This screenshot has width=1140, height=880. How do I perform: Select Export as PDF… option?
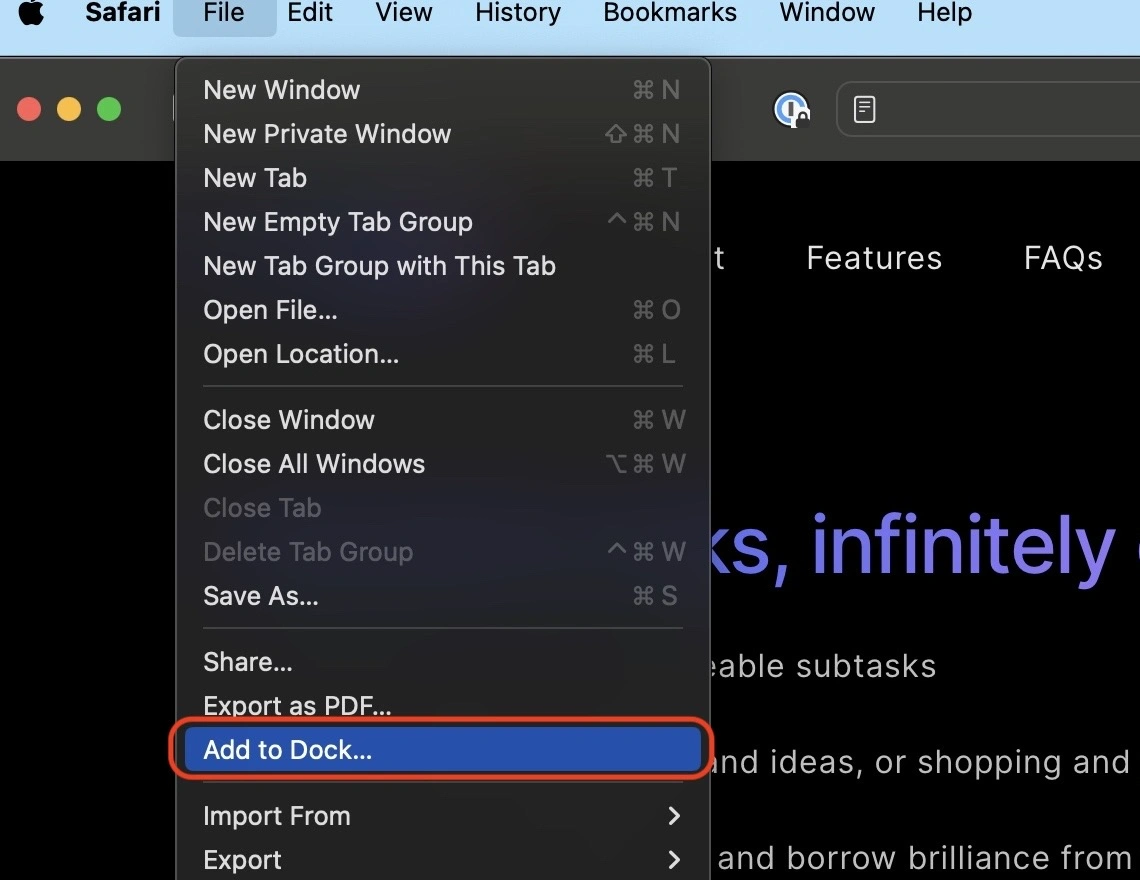click(297, 706)
